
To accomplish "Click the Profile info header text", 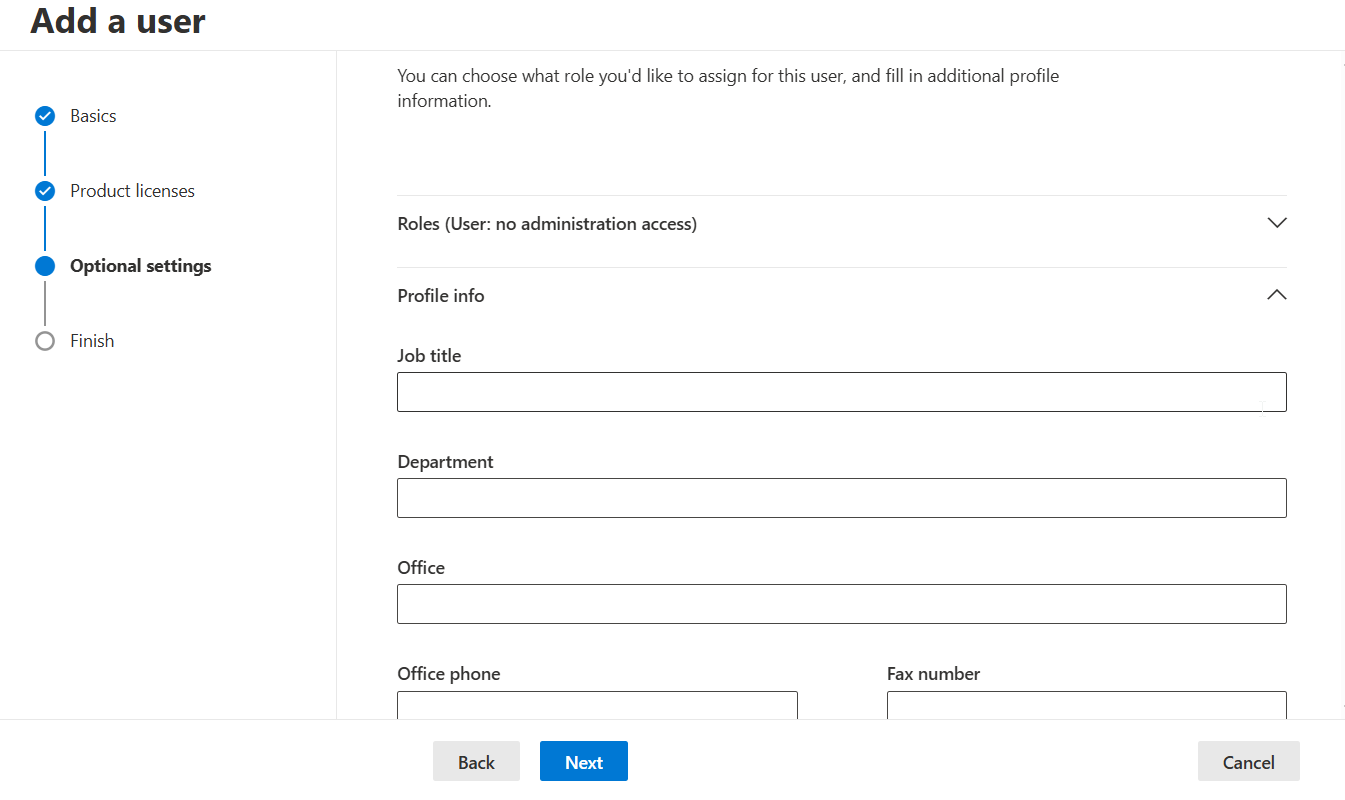I will click(x=441, y=296).
